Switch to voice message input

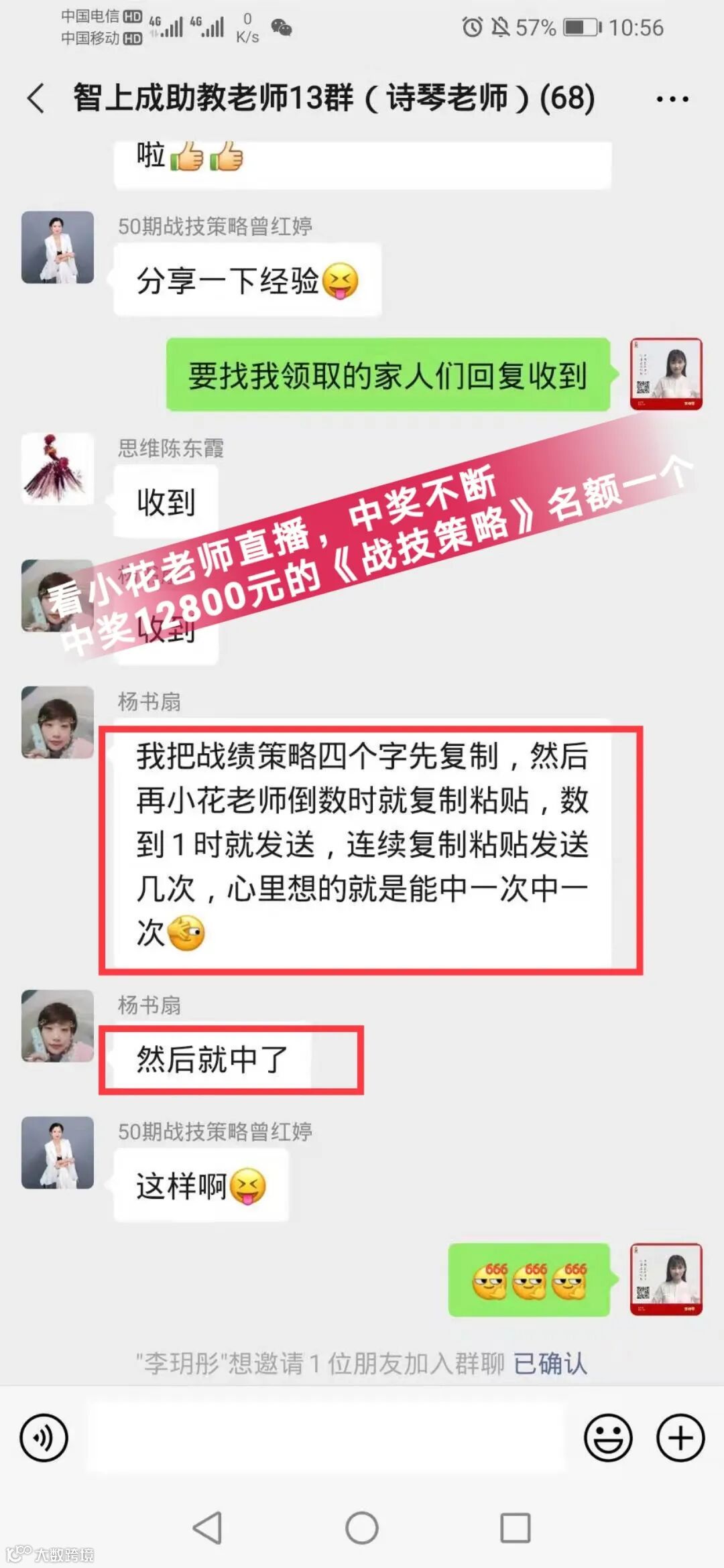(44, 1437)
